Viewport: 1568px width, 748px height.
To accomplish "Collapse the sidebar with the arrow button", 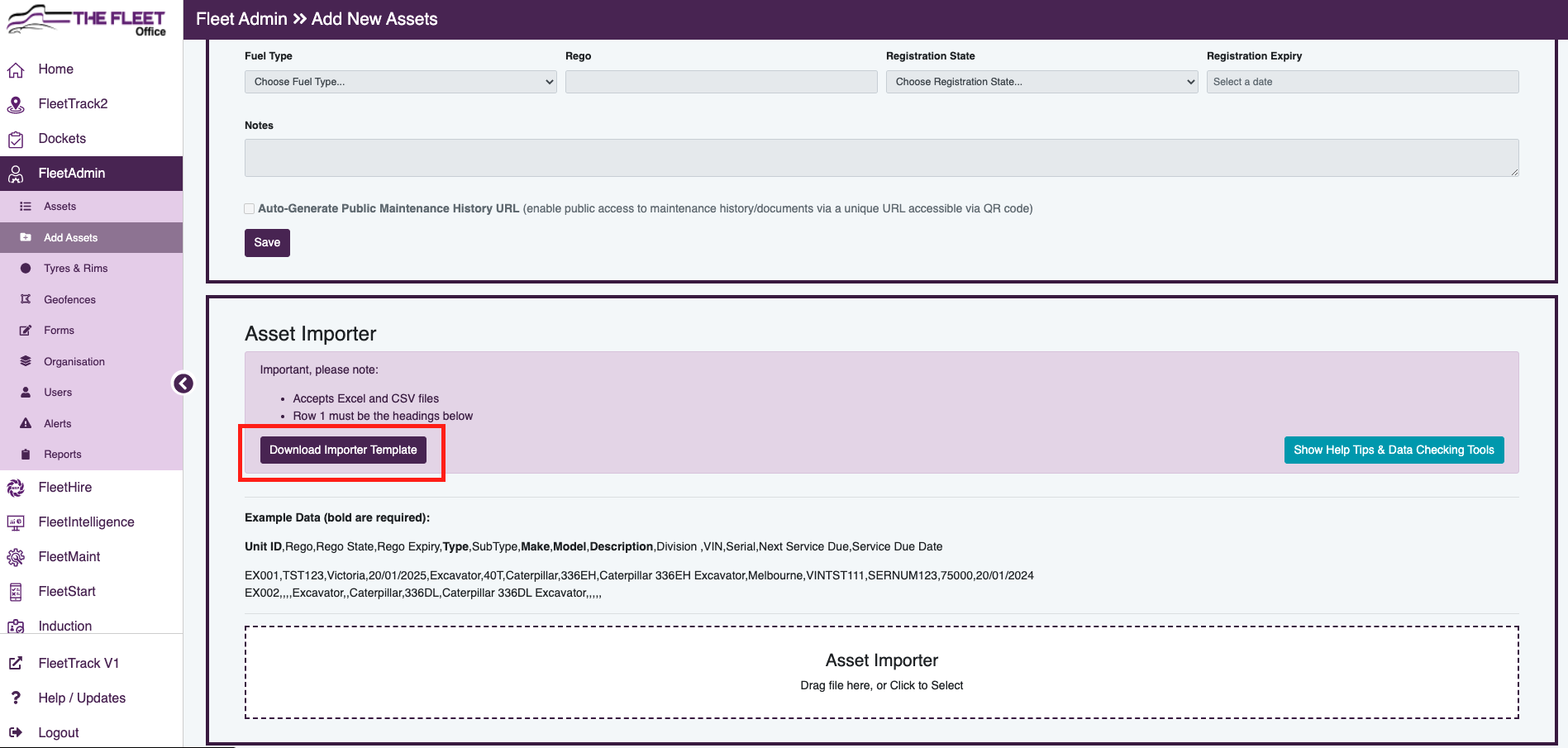I will coord(183,384).
